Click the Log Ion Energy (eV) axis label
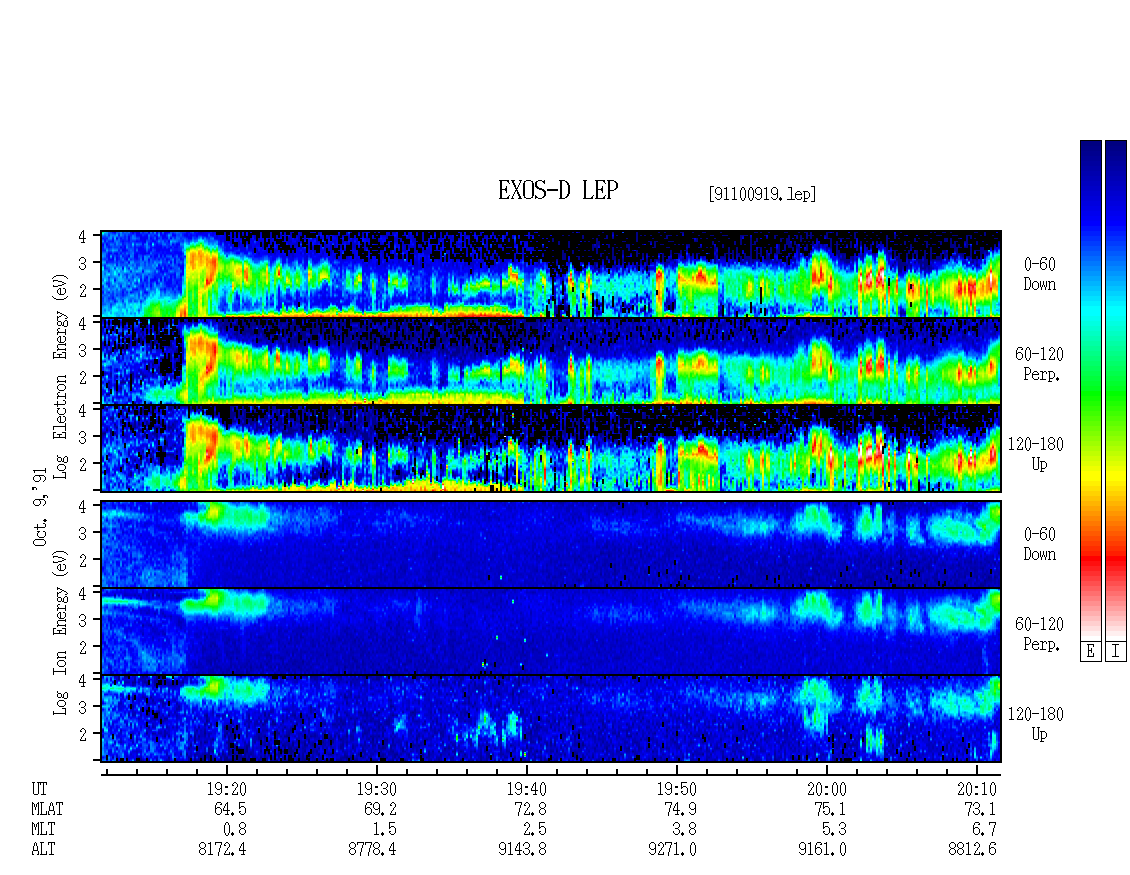 61,632
